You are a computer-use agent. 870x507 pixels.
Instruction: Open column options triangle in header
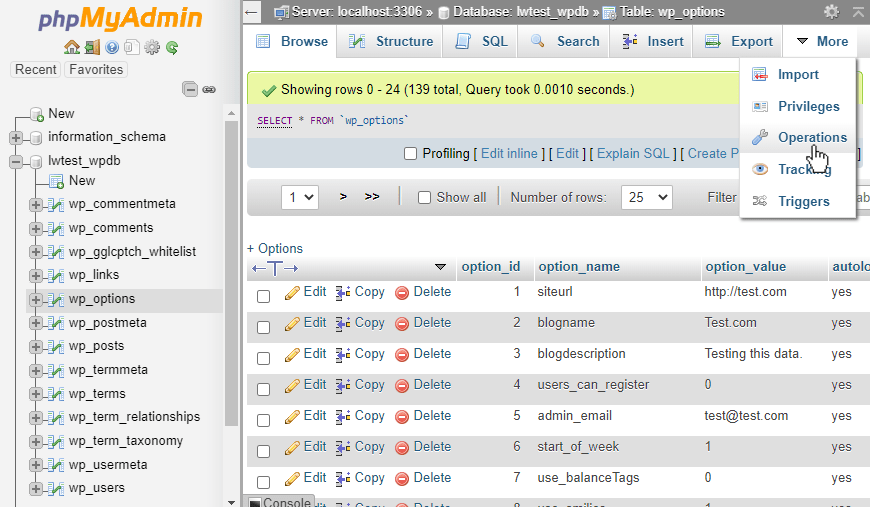tap(441, 267)
